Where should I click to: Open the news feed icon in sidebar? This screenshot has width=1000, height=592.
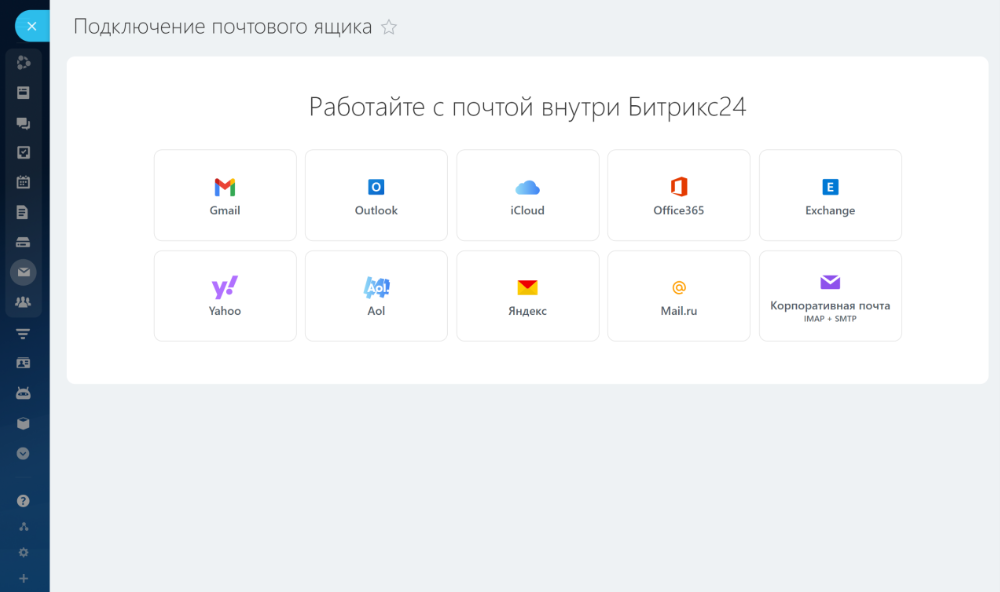pyautogui.click(x=24, y=92)
